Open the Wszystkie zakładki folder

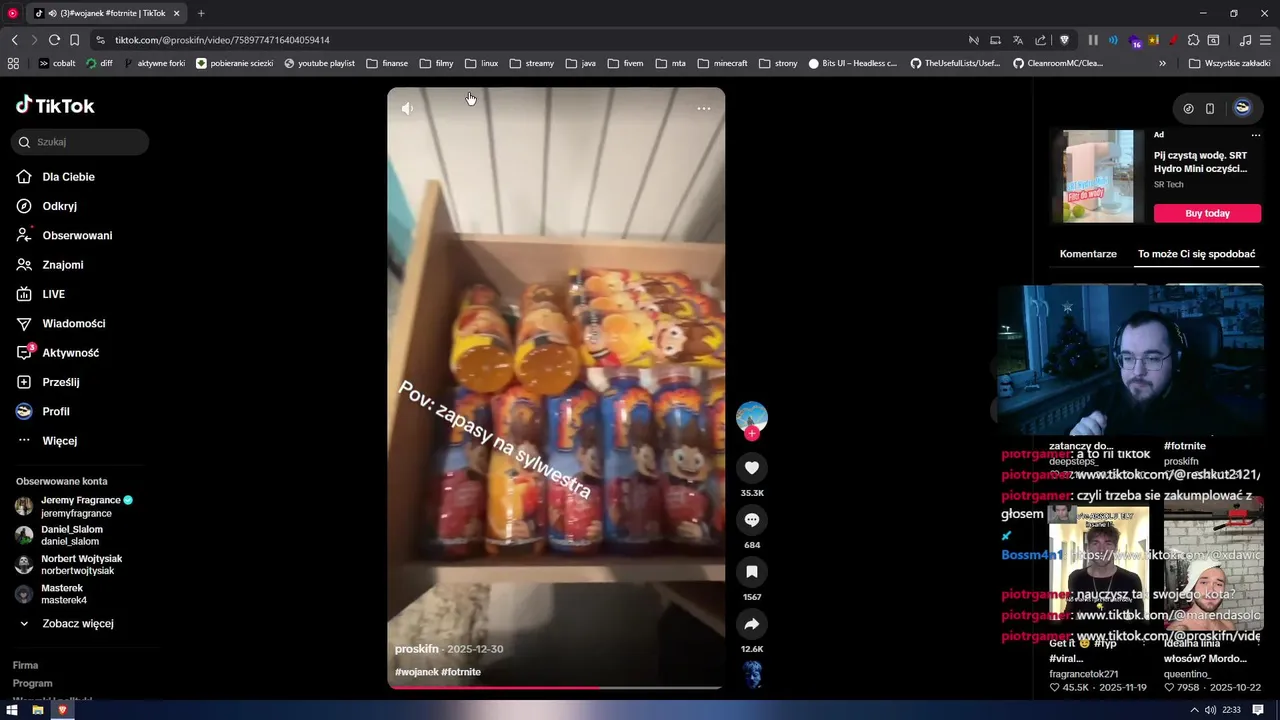[x=1229, y=63]
